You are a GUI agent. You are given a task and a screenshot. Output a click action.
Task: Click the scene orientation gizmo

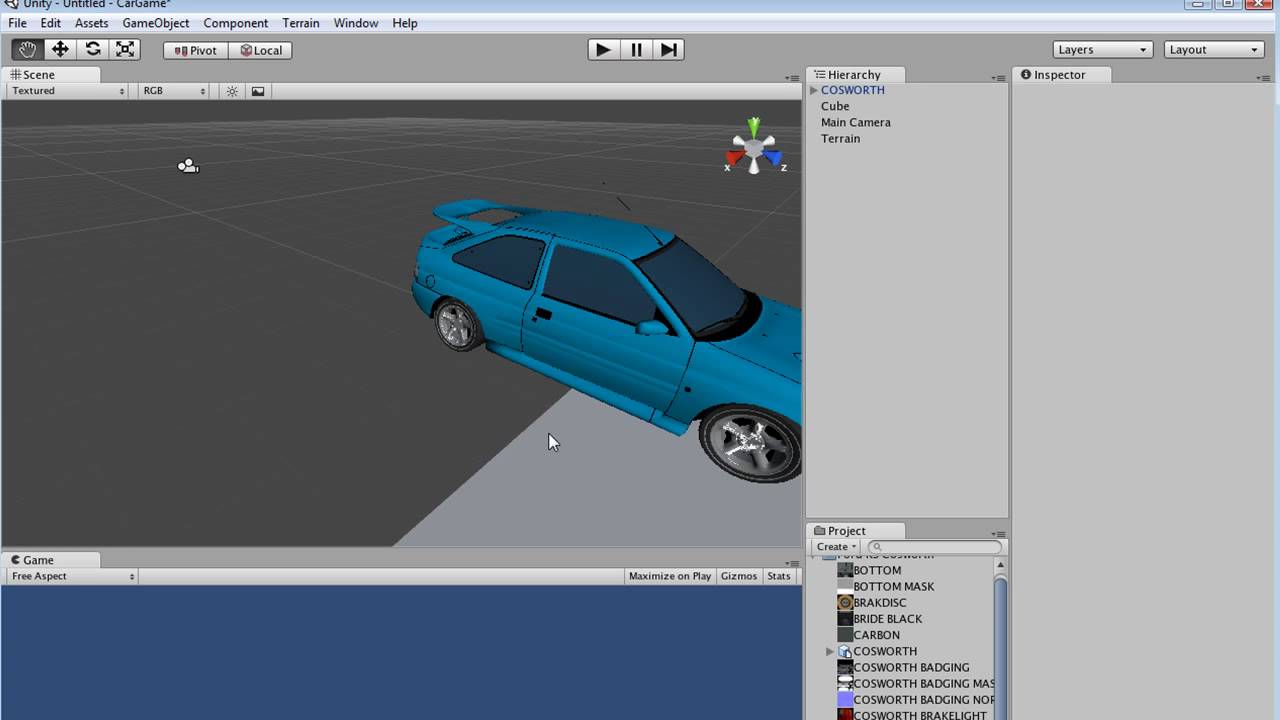tap(755, 147)
